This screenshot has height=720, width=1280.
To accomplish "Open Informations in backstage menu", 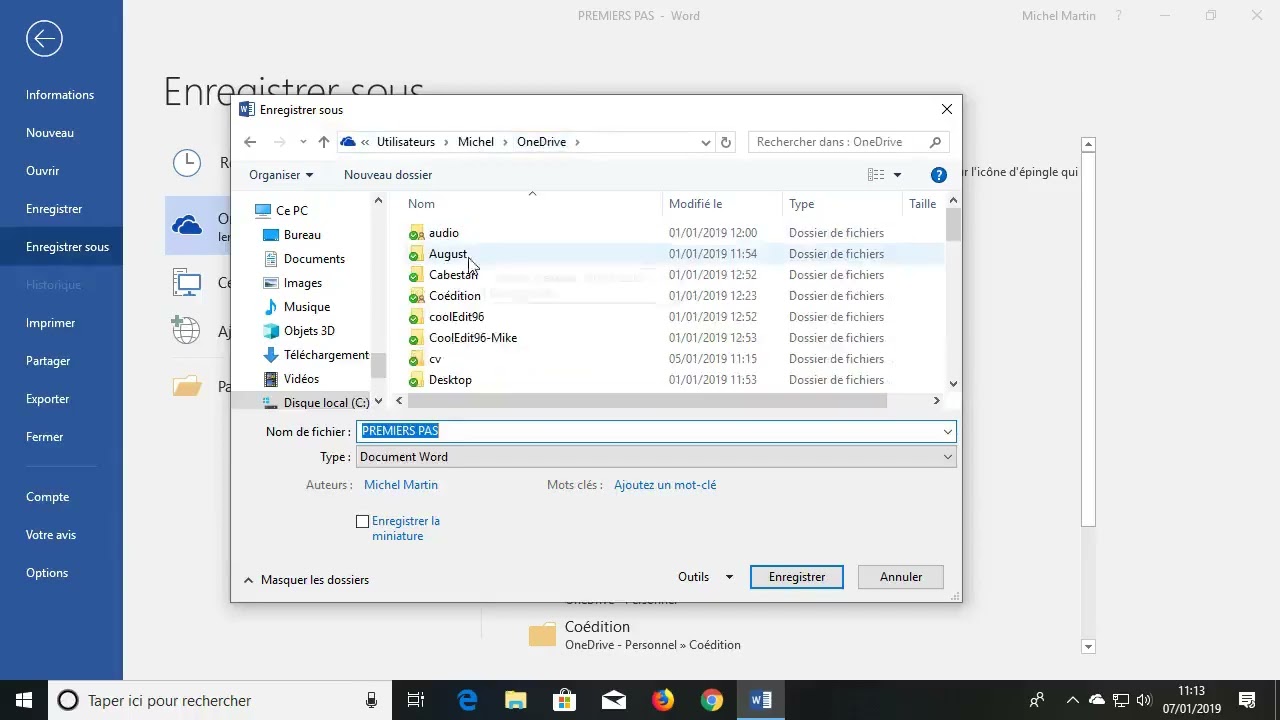I will click(60, 95).
